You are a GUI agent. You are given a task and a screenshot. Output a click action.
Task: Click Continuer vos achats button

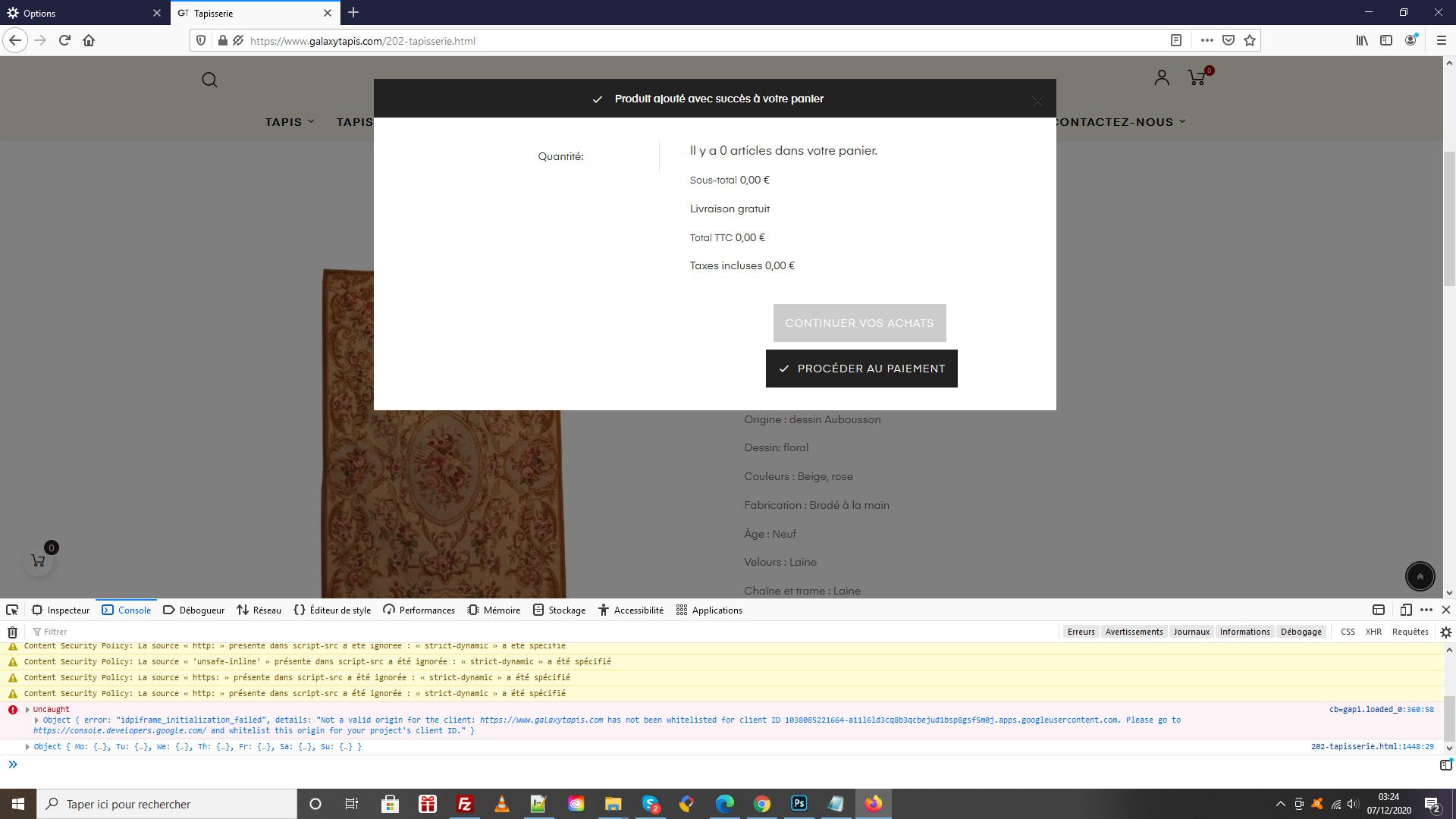(x=859, y=323)
